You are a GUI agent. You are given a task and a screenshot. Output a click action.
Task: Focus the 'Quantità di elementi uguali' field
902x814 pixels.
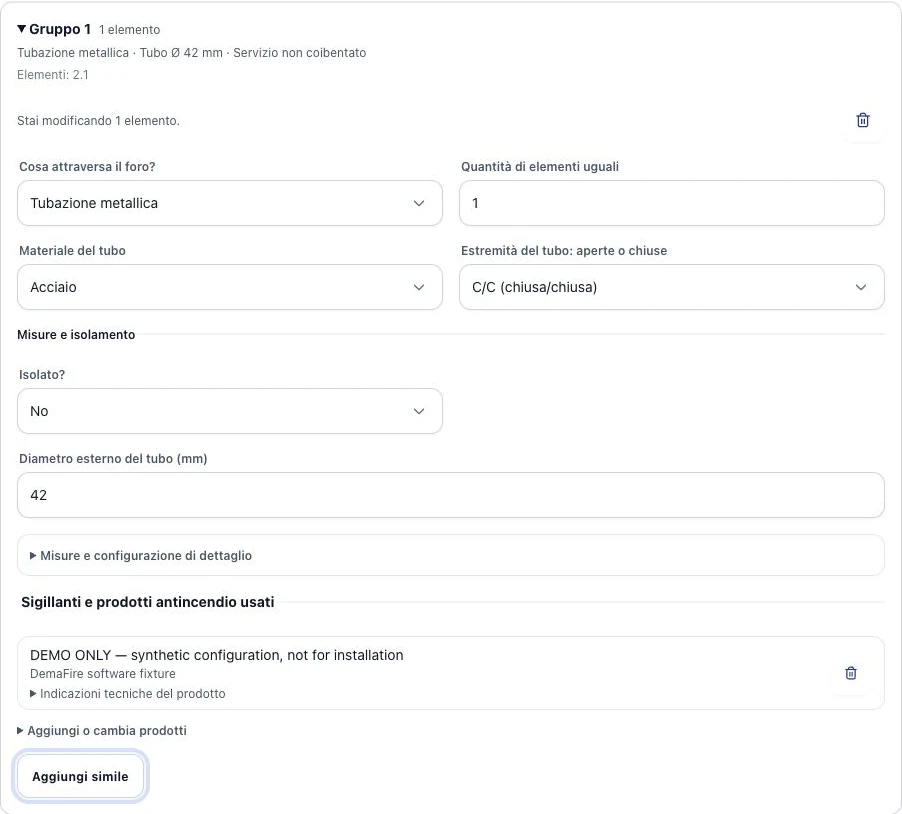click(671, 203)
